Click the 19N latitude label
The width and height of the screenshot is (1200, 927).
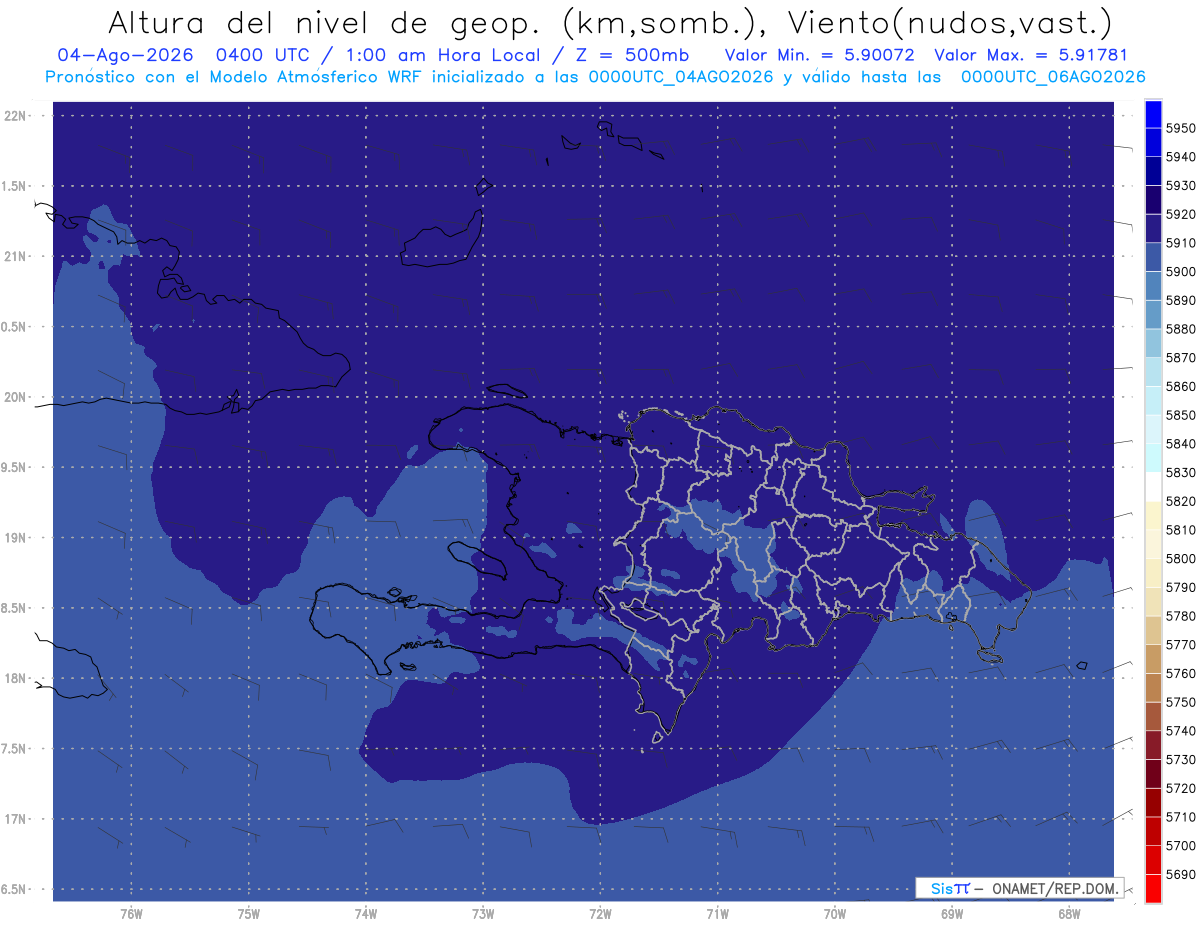[x=17, y=538]
